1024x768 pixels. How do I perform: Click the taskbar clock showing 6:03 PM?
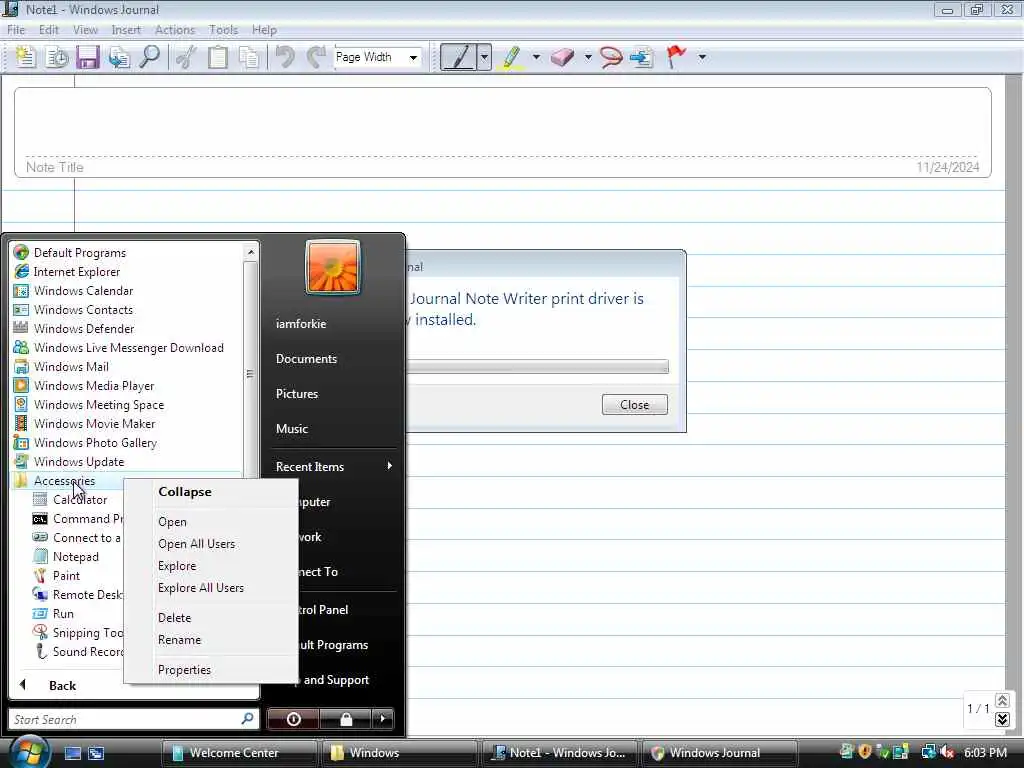click(x=985, y=753)
